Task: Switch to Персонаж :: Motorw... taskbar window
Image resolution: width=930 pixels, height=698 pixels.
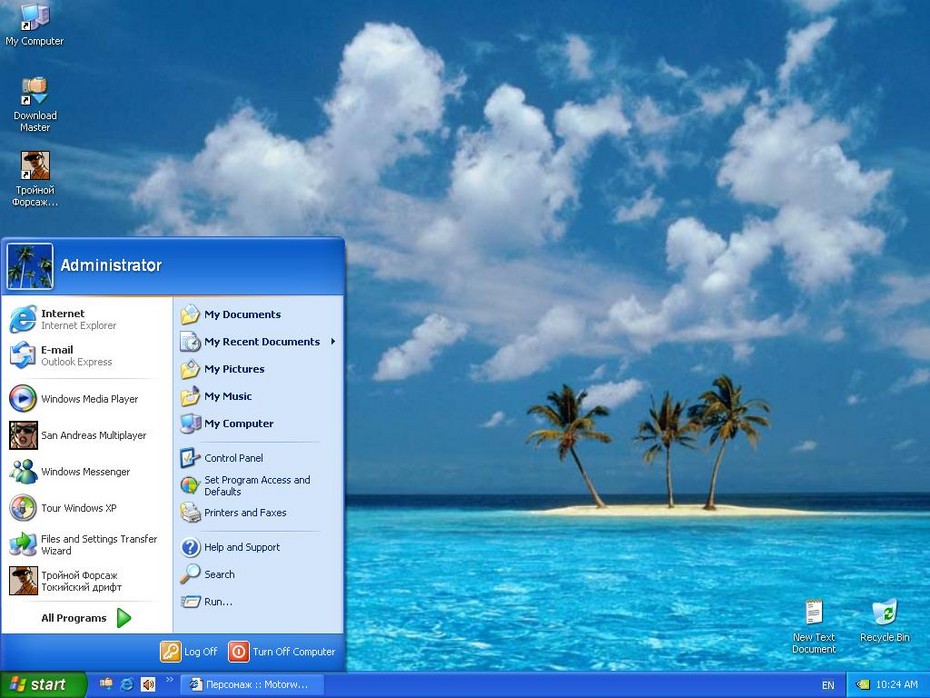Action: [251, 685]
